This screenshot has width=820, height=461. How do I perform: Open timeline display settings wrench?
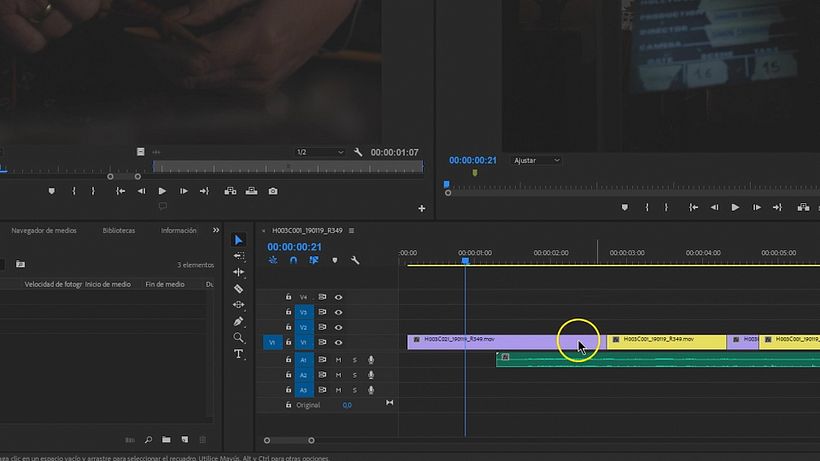[355, 260]
